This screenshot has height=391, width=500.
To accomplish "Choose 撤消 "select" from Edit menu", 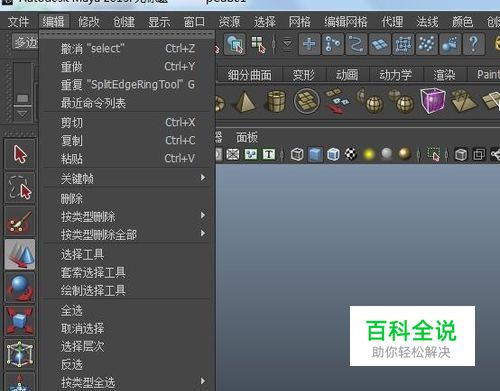I will [128, 49].
